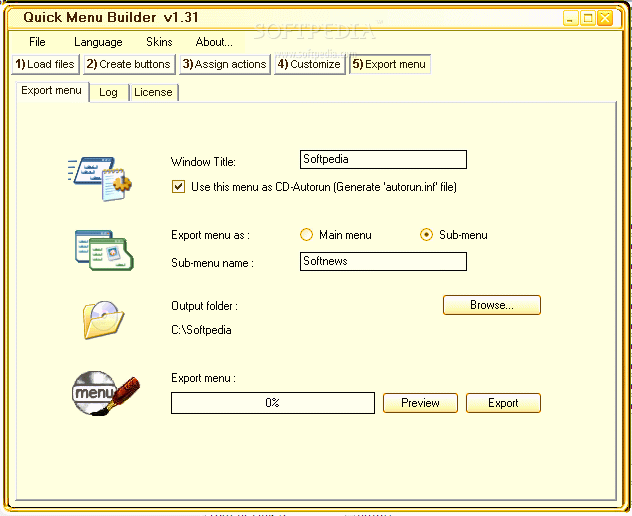Click the 'Output folder :' label
The width and height of the screenshot is (632, 516).
tap(204, 306)
